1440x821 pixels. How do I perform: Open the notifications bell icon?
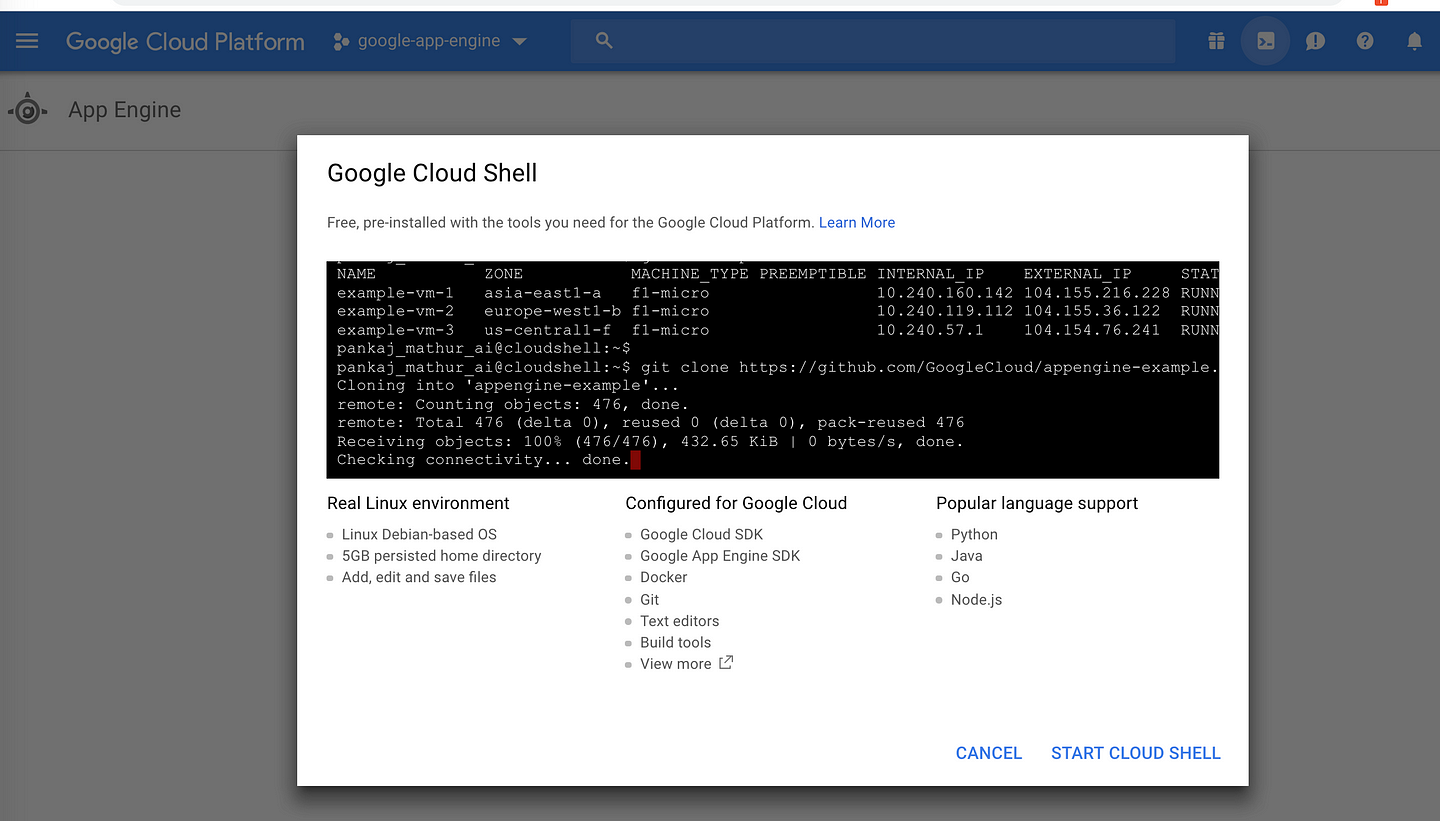pyautogui.click(x=1414, y=41)
